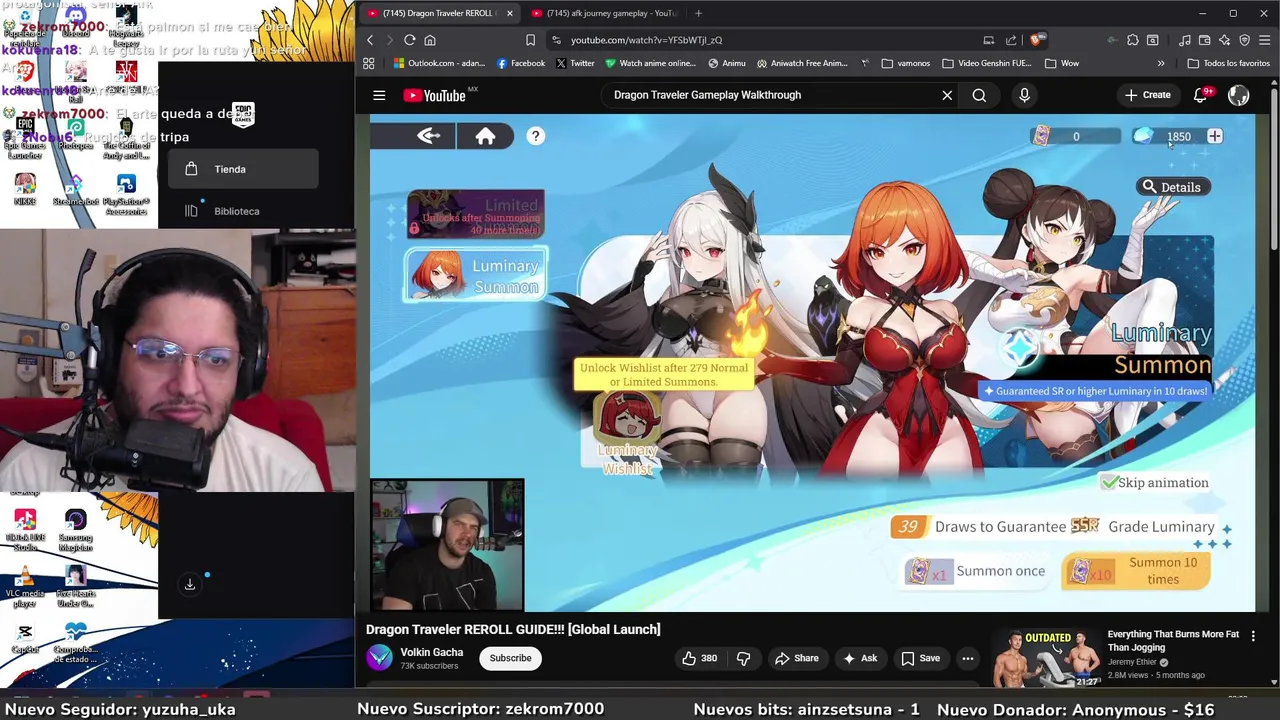
Task: Like the video with thumbs up
Action: [700, 658]
